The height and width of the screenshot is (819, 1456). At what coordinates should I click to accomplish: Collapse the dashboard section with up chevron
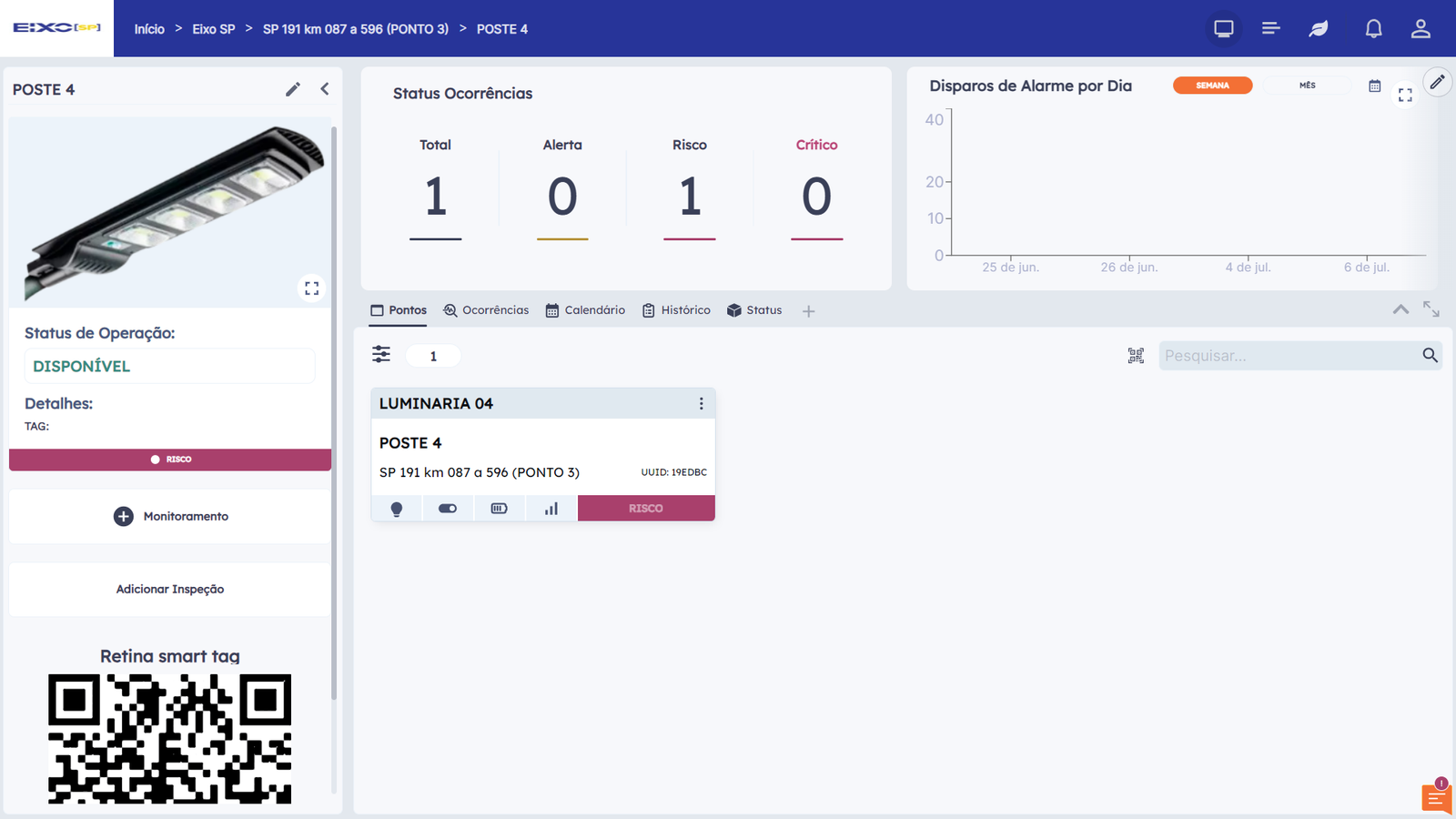pos(1400,310)
